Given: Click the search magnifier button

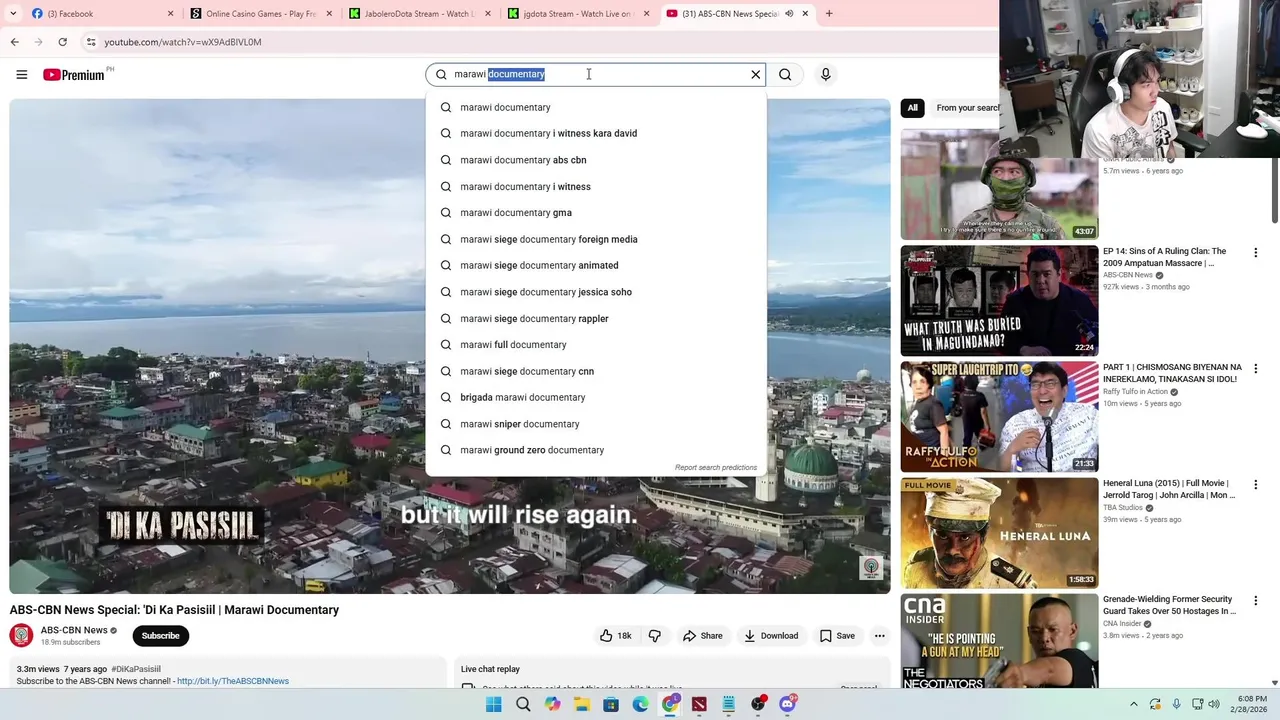Looking at the screenshot, I should point(785,74).
